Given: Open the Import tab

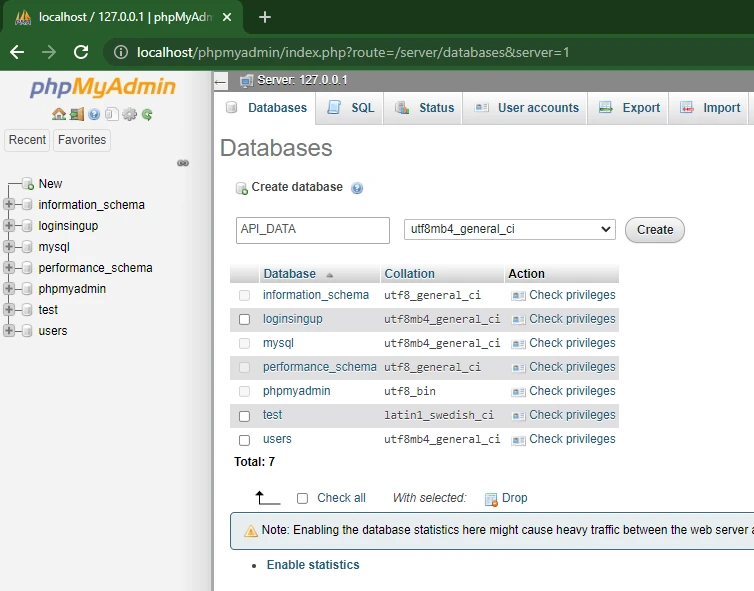Looking at the screenshot, I should coord(709,108).
